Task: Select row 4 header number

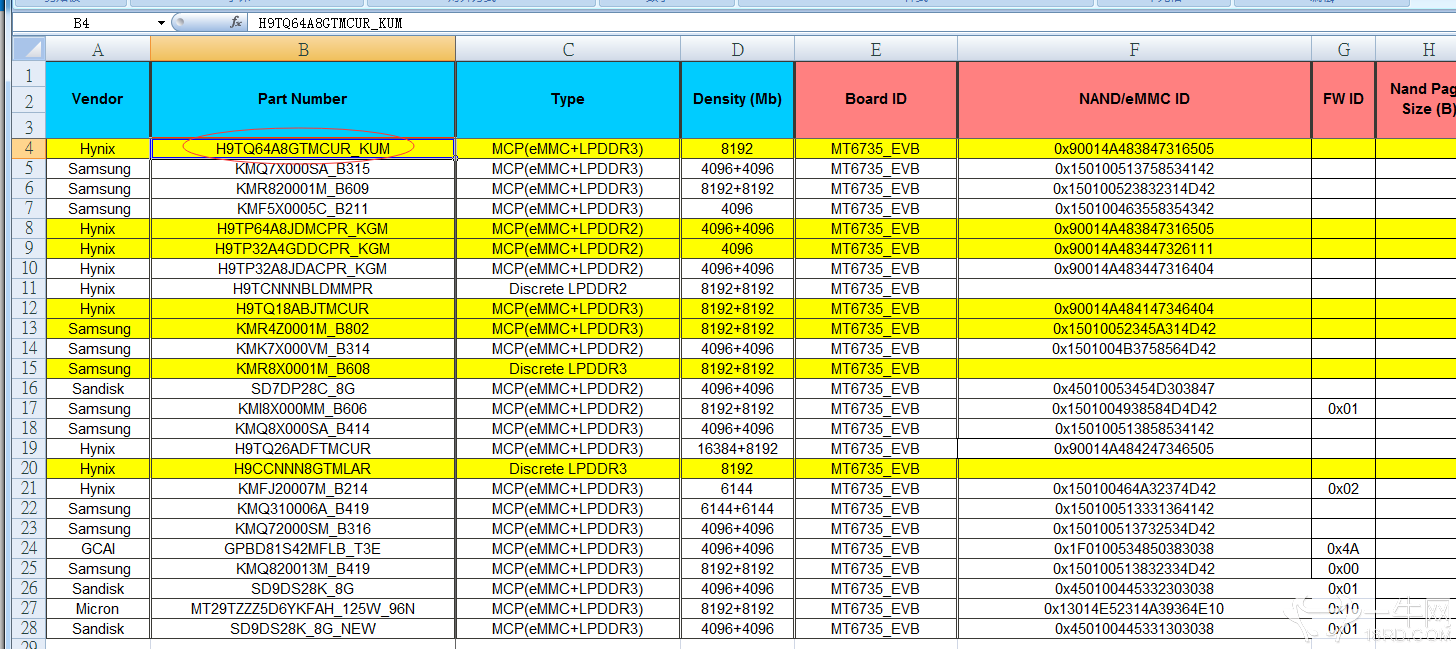Action: 30,148
